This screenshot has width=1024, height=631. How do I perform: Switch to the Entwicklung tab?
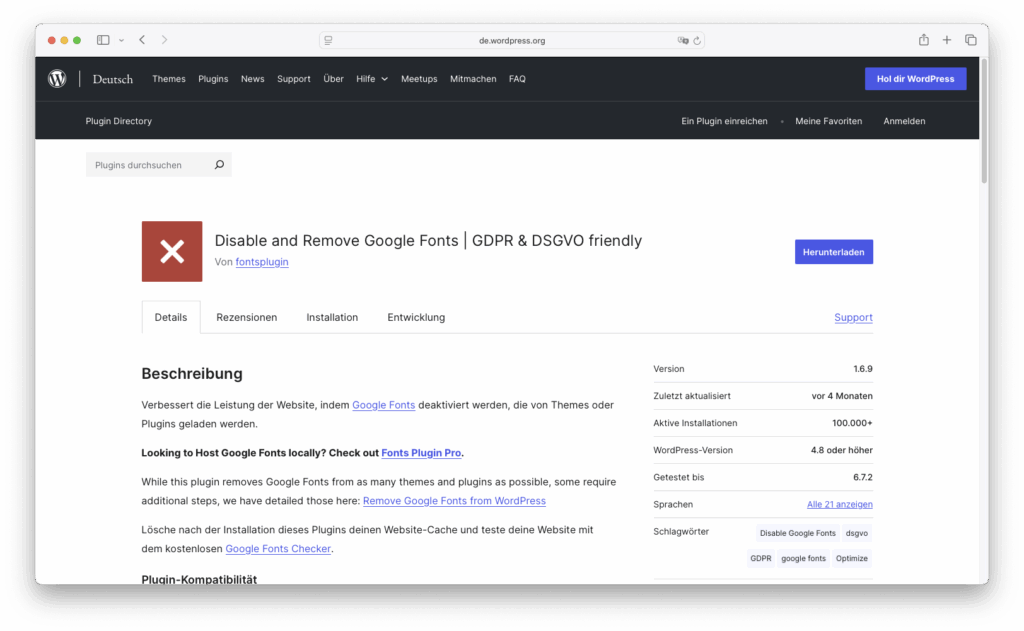[416, 317]
